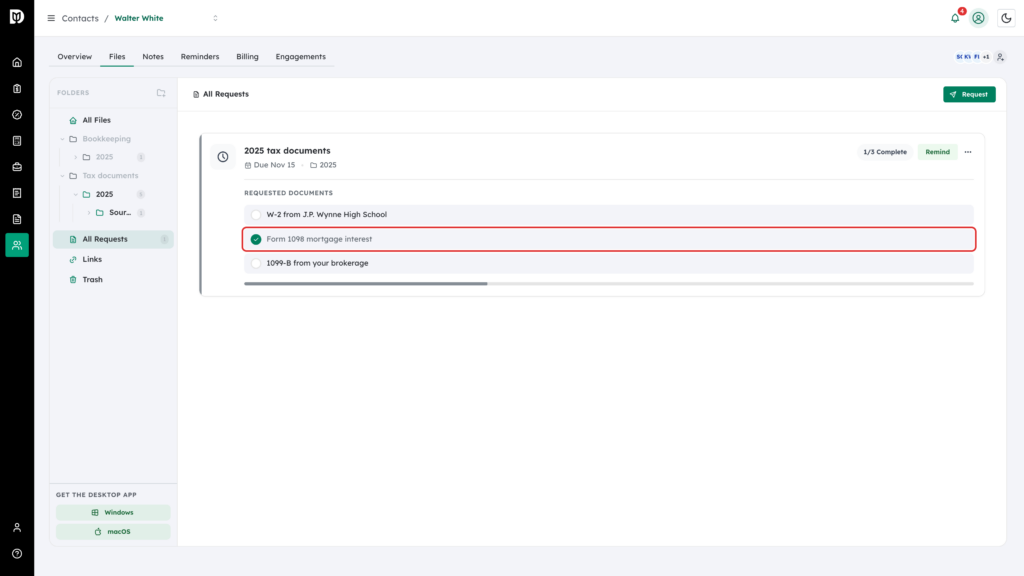Viewport: 1024px width, 576px height.
Task: Click the Remind button
Action: pyautogui.click(x=937, y=152)
